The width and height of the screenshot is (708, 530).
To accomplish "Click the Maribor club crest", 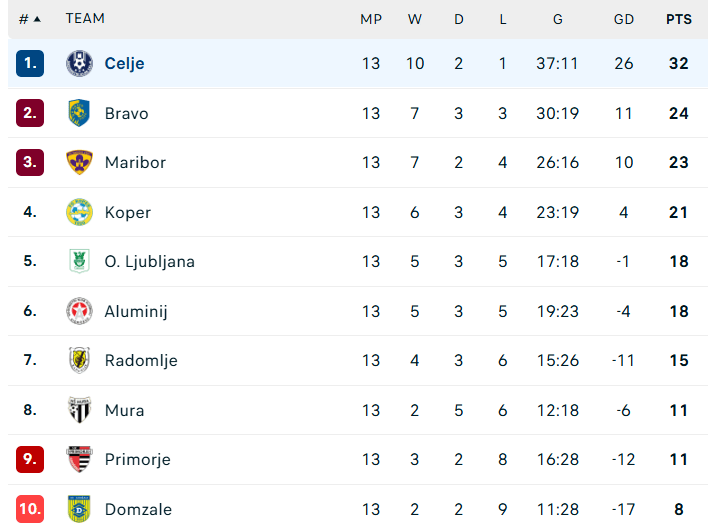I will tap(79, 162).
